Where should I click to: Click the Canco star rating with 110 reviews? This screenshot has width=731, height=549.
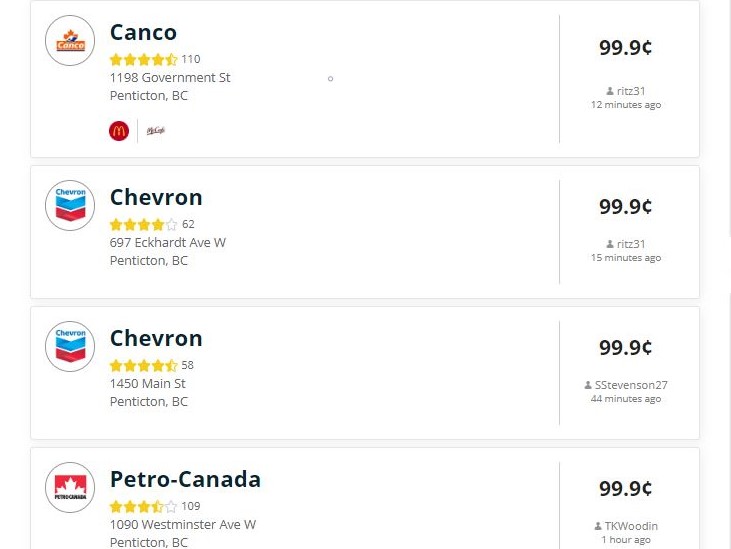coord(143,59)
